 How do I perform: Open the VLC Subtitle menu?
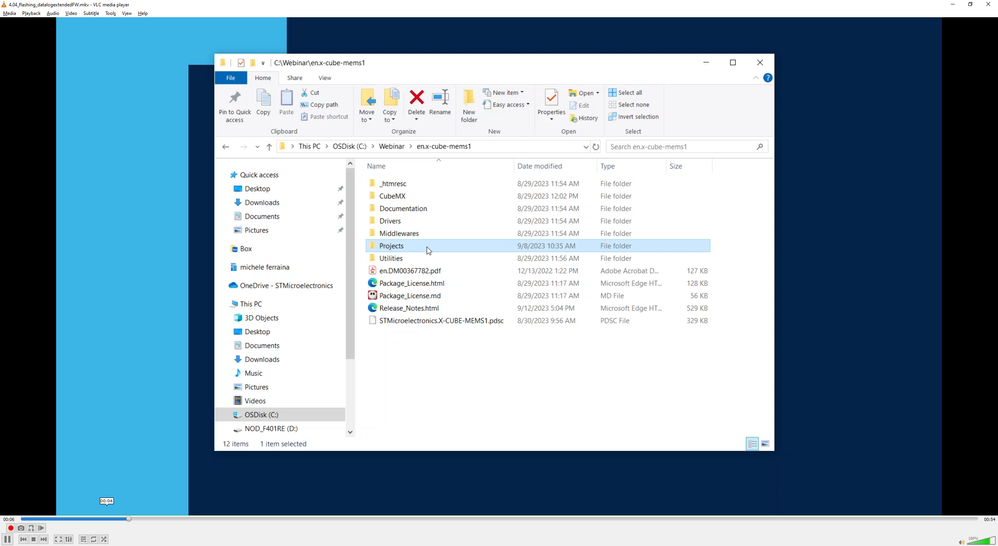pos(91,13)
